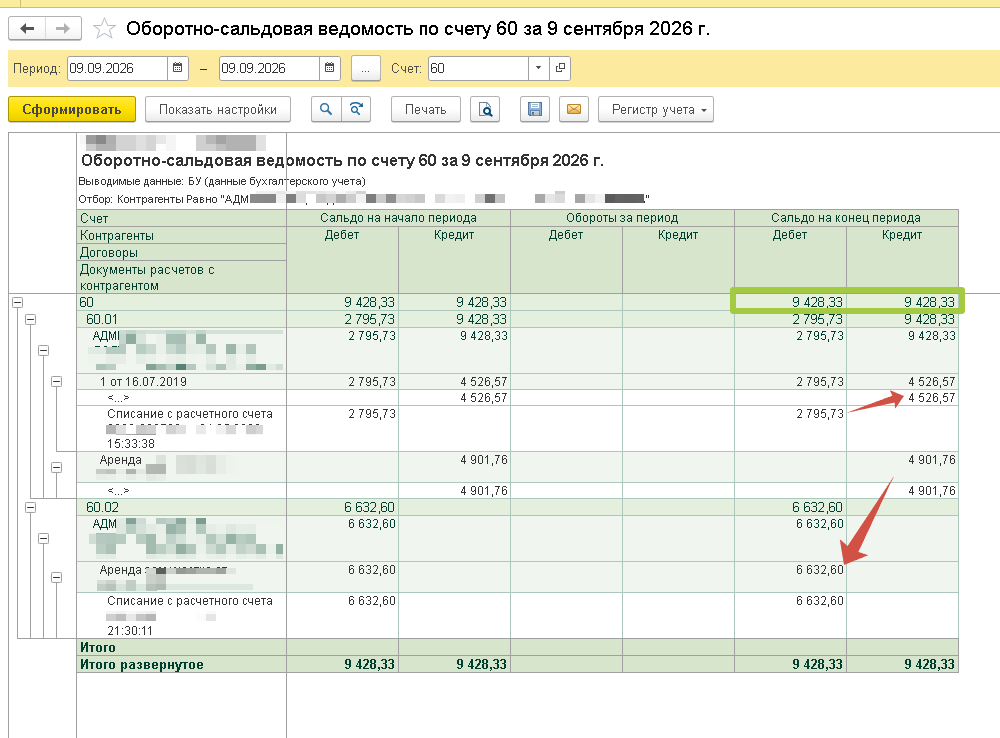Click into the Счет account field
1000x738 pixels.
[478, 68]
